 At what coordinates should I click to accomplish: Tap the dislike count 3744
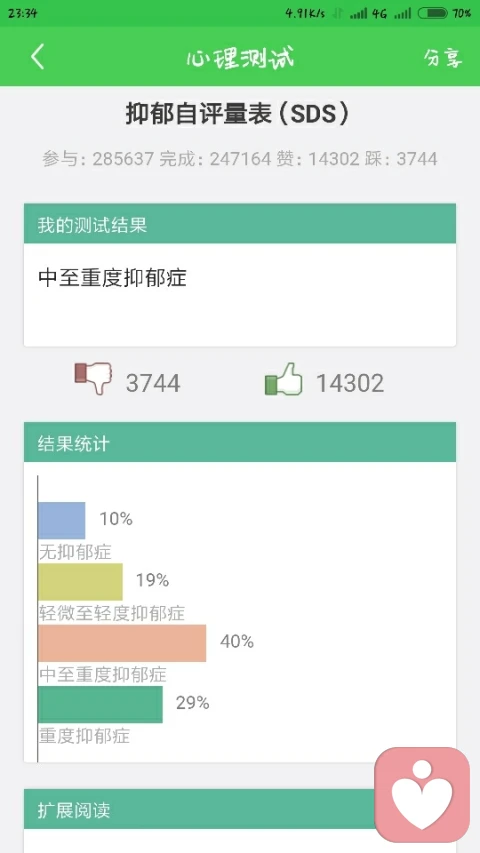pyautogui.click(x=153, y=383)
